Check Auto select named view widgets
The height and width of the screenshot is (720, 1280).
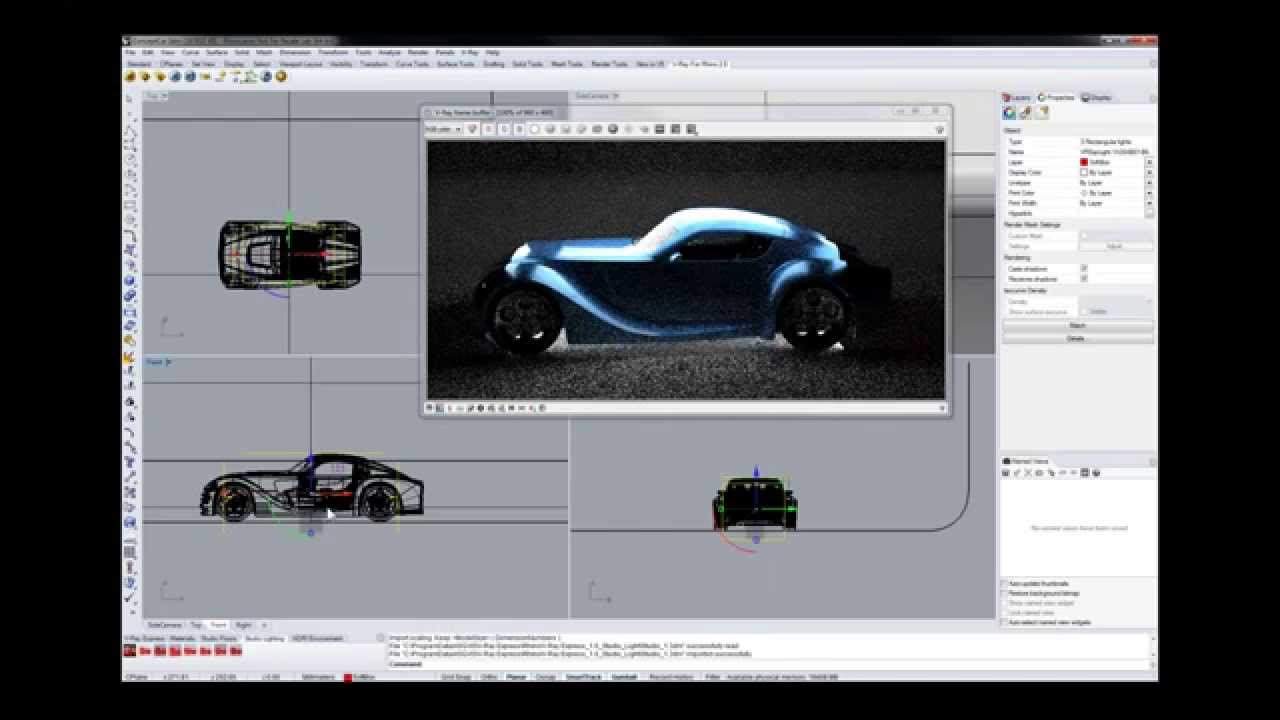click(x=1004, y=622)
